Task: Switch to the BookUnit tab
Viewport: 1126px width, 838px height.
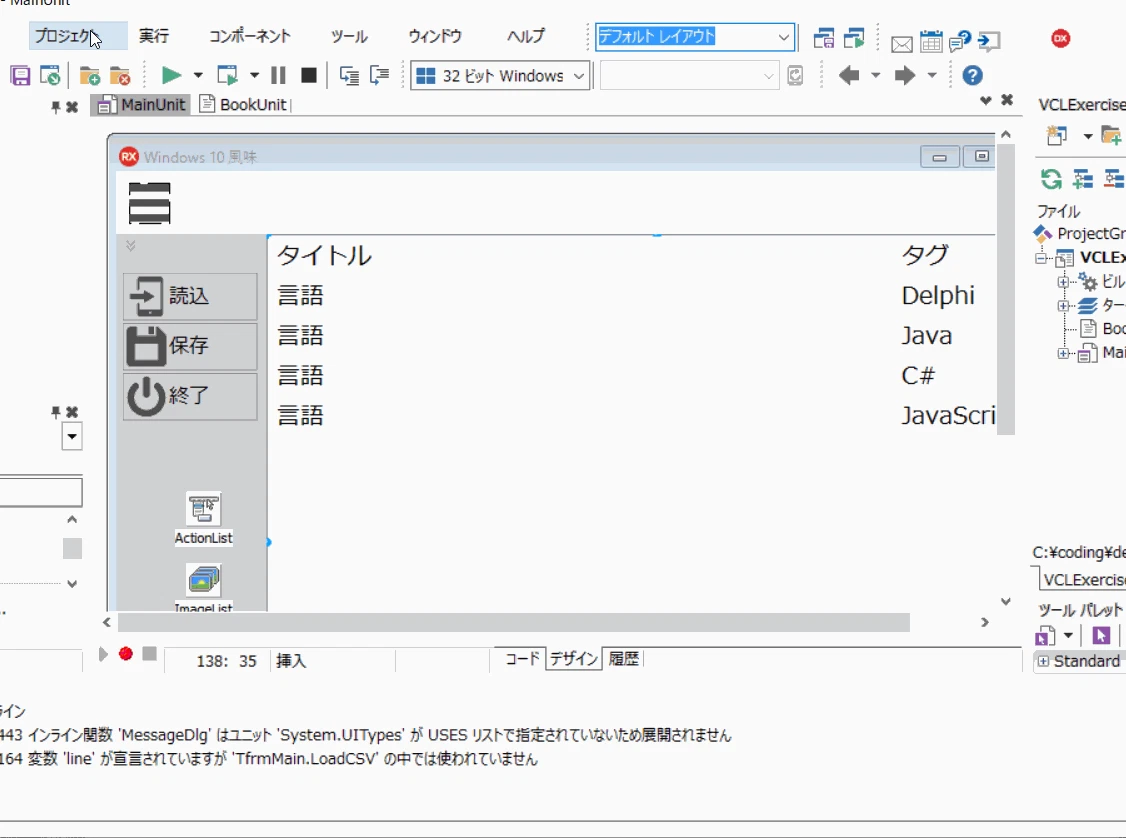Action: click(244, 105)
